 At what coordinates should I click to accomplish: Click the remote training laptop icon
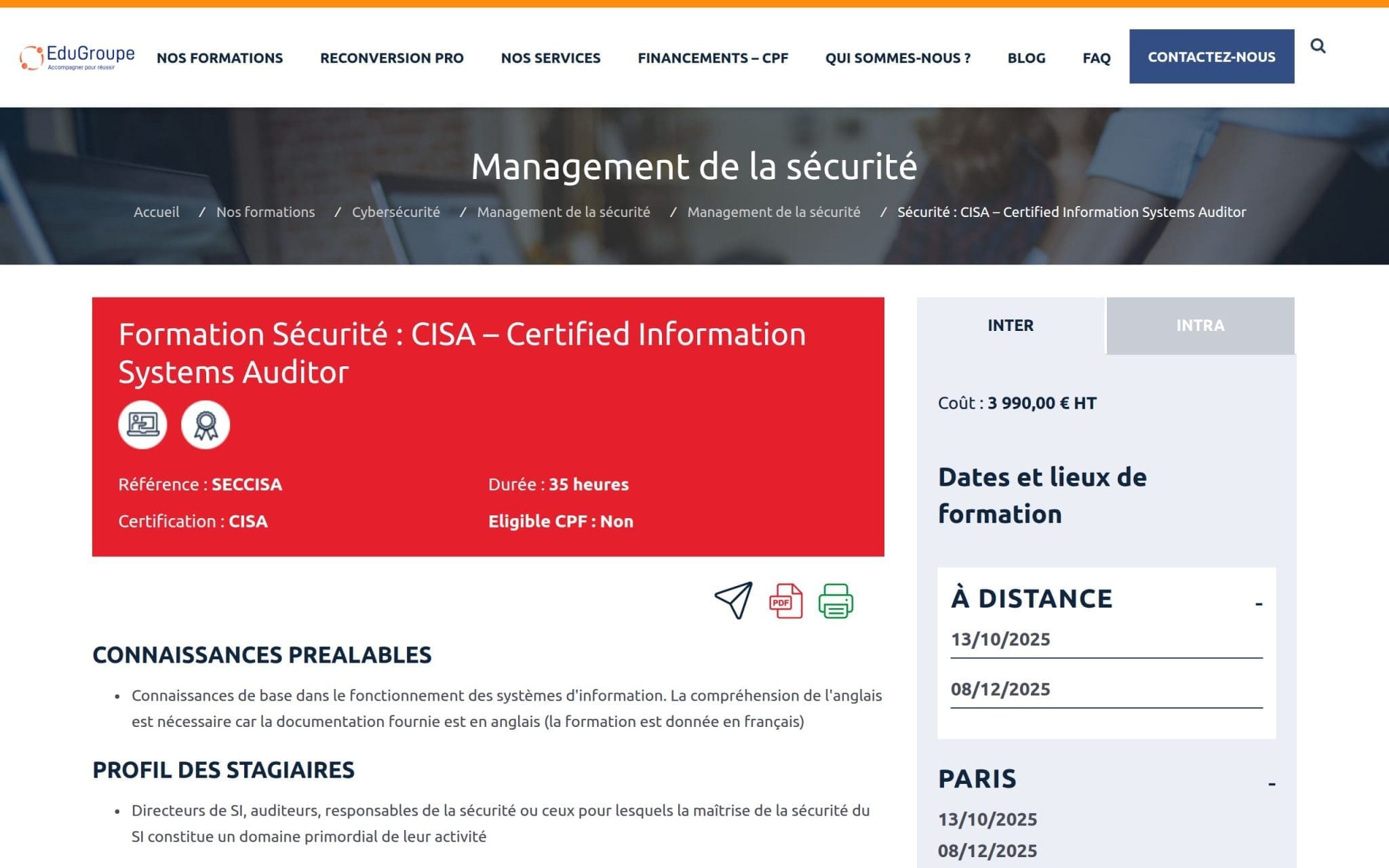point(142,425)
